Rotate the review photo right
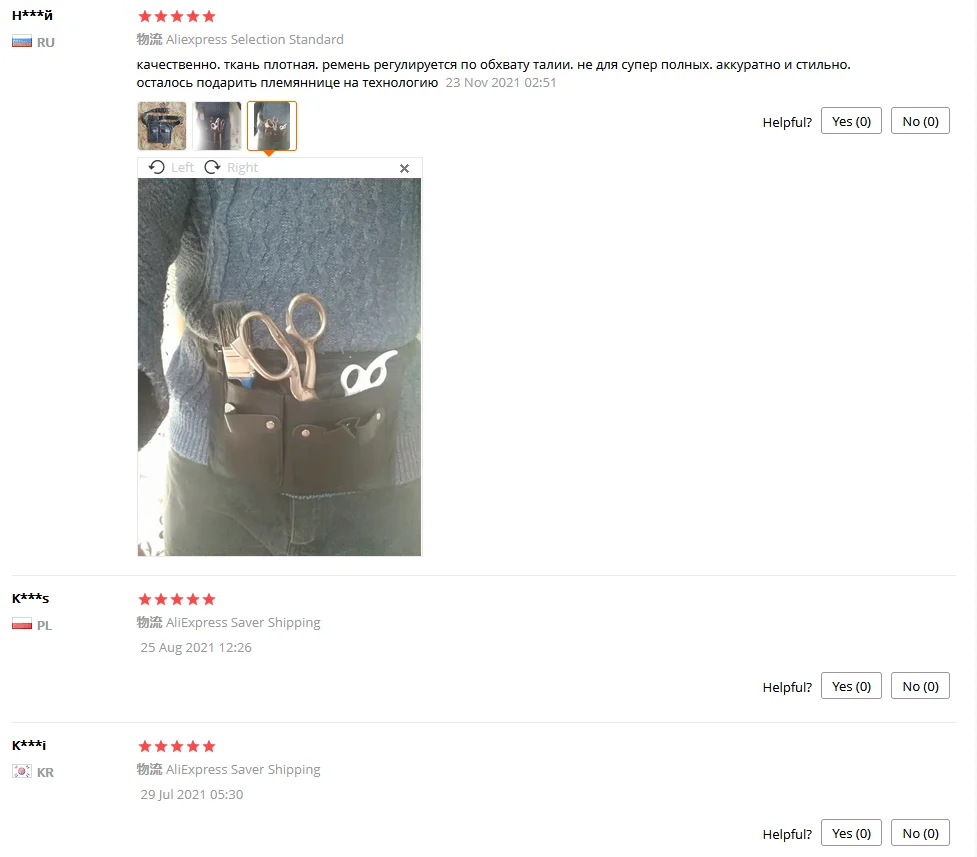This screenshot has height=857, width=977. point(231,167)
